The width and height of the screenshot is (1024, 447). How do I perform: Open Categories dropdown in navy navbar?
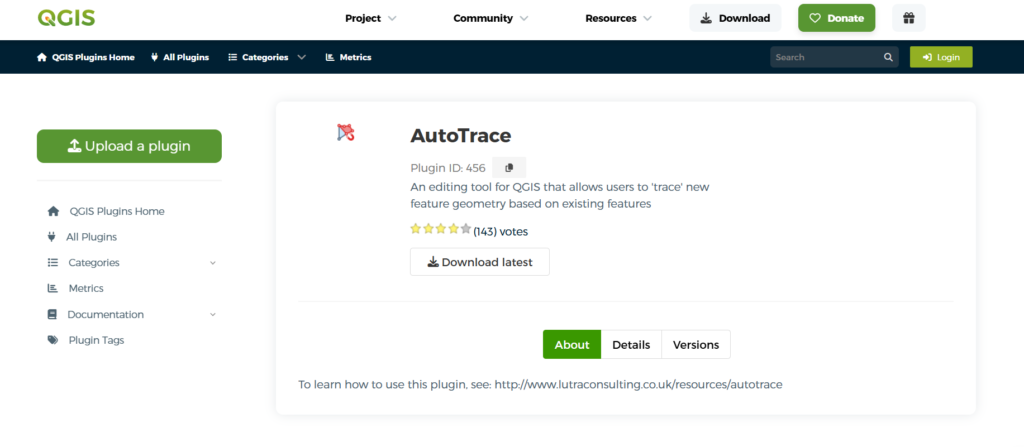tap(267, 57)
